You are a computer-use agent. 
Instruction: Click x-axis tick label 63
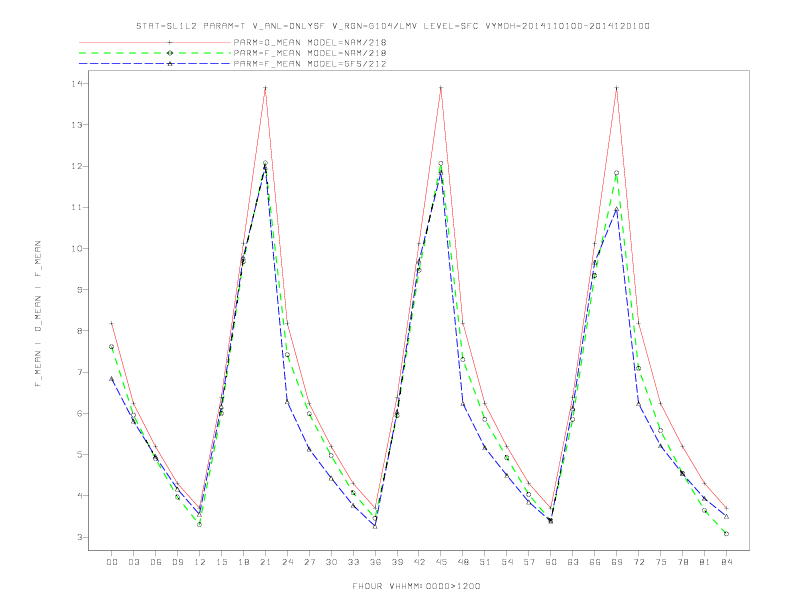tap(573, 562)
